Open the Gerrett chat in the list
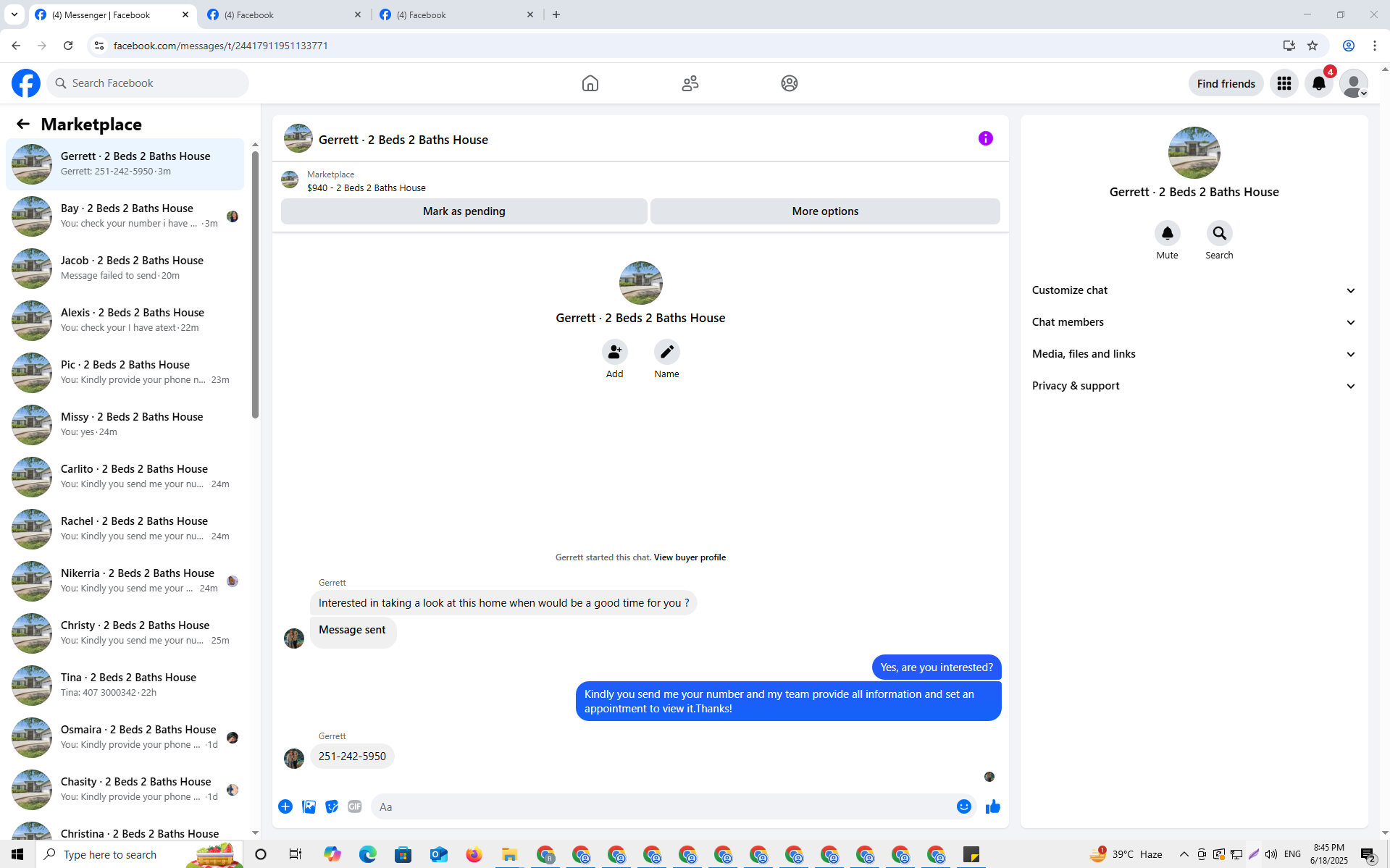 [x=125, y=164]
